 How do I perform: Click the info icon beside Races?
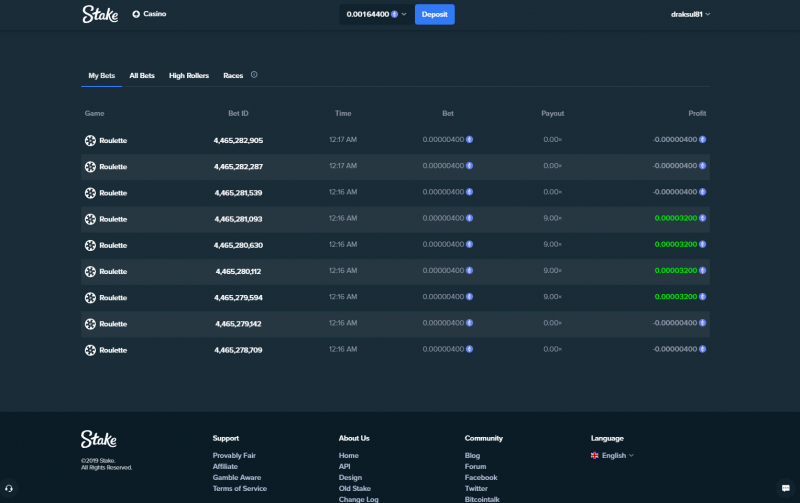point(254,74)
